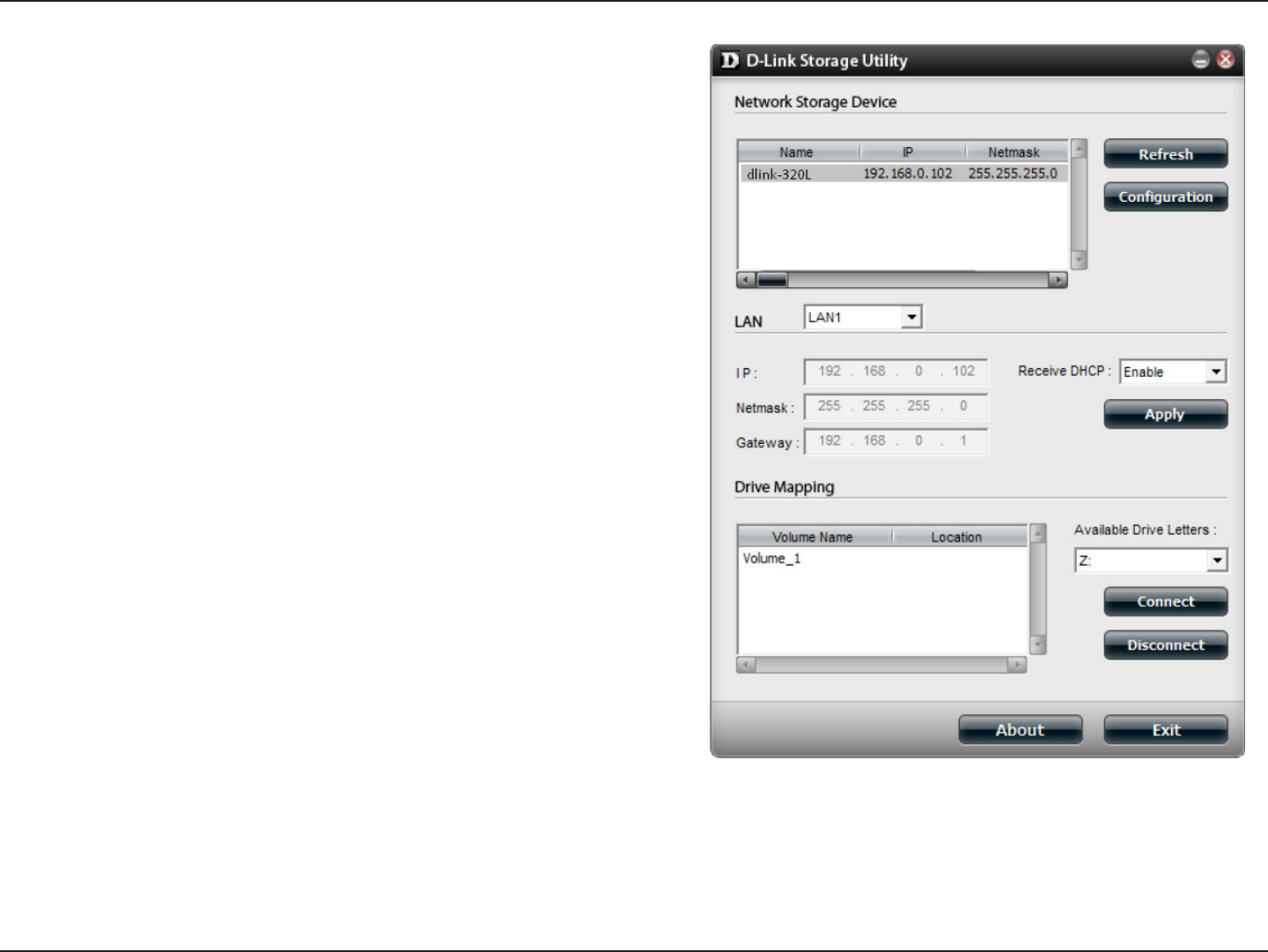Select Volume_1 in Drive Mapping list
This screenshot has height=952, width=1268.
click(772, 558)
